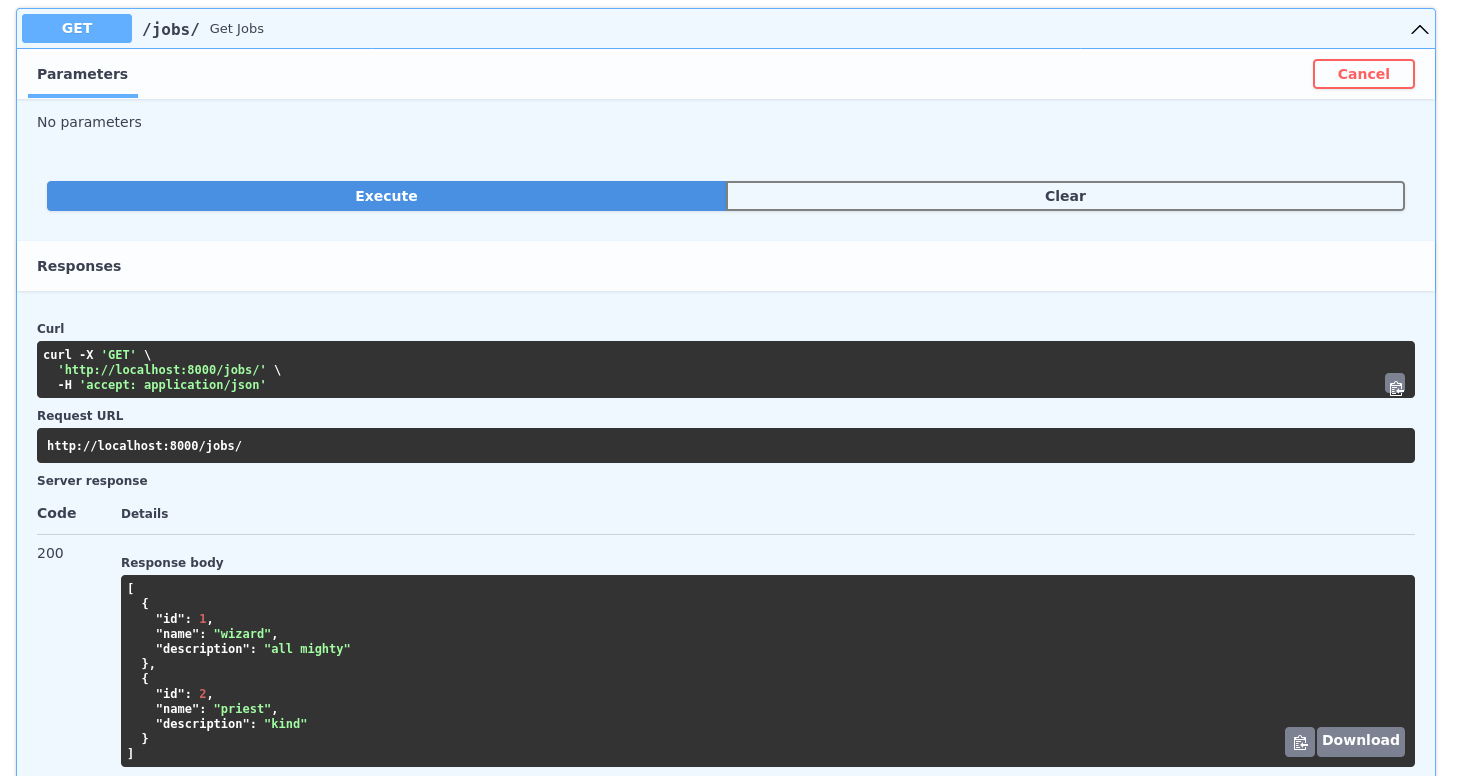The image size is (1484, 776).
Task: Copy the response body to clipboard
Action: 1299,742
